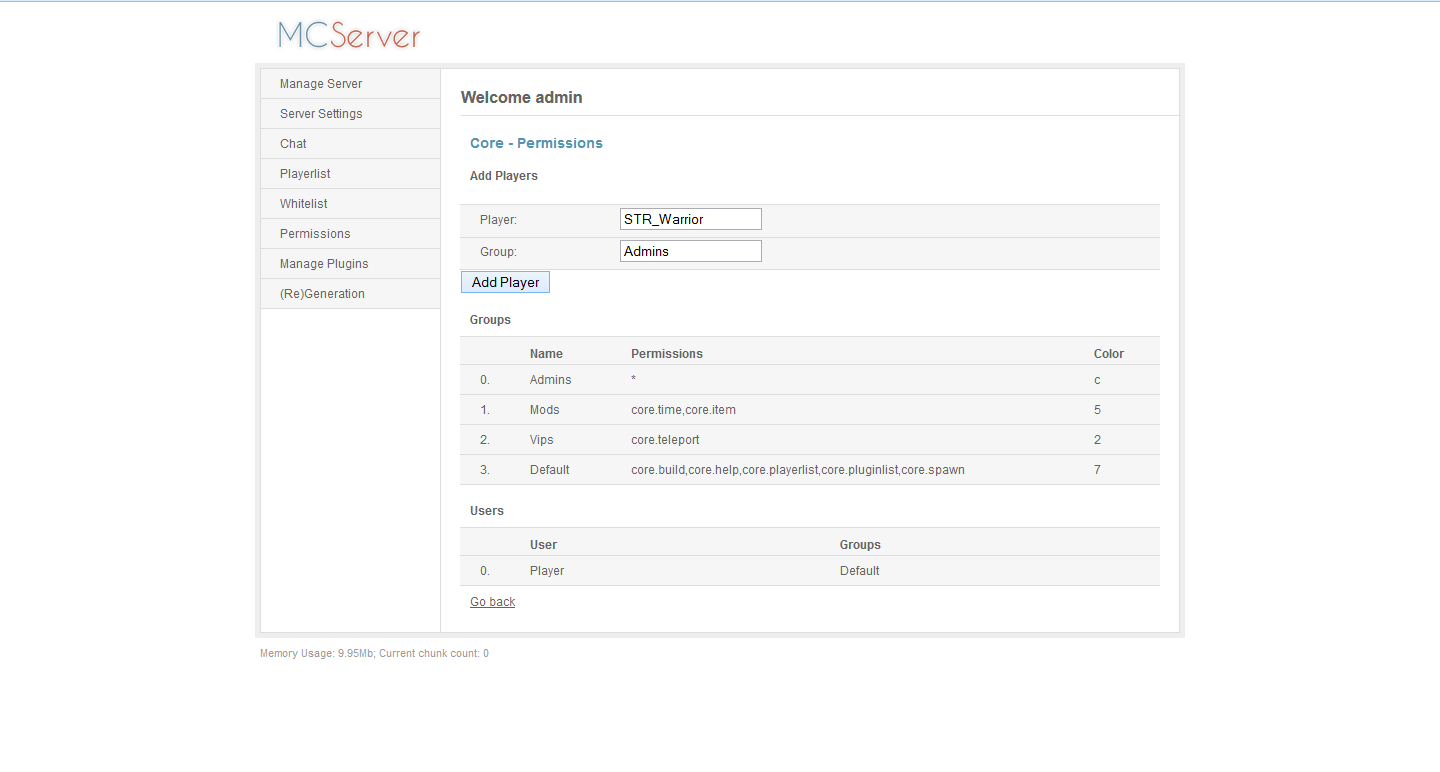
Task: Select Whitelist from sidebar
Action: pos(304,204)
